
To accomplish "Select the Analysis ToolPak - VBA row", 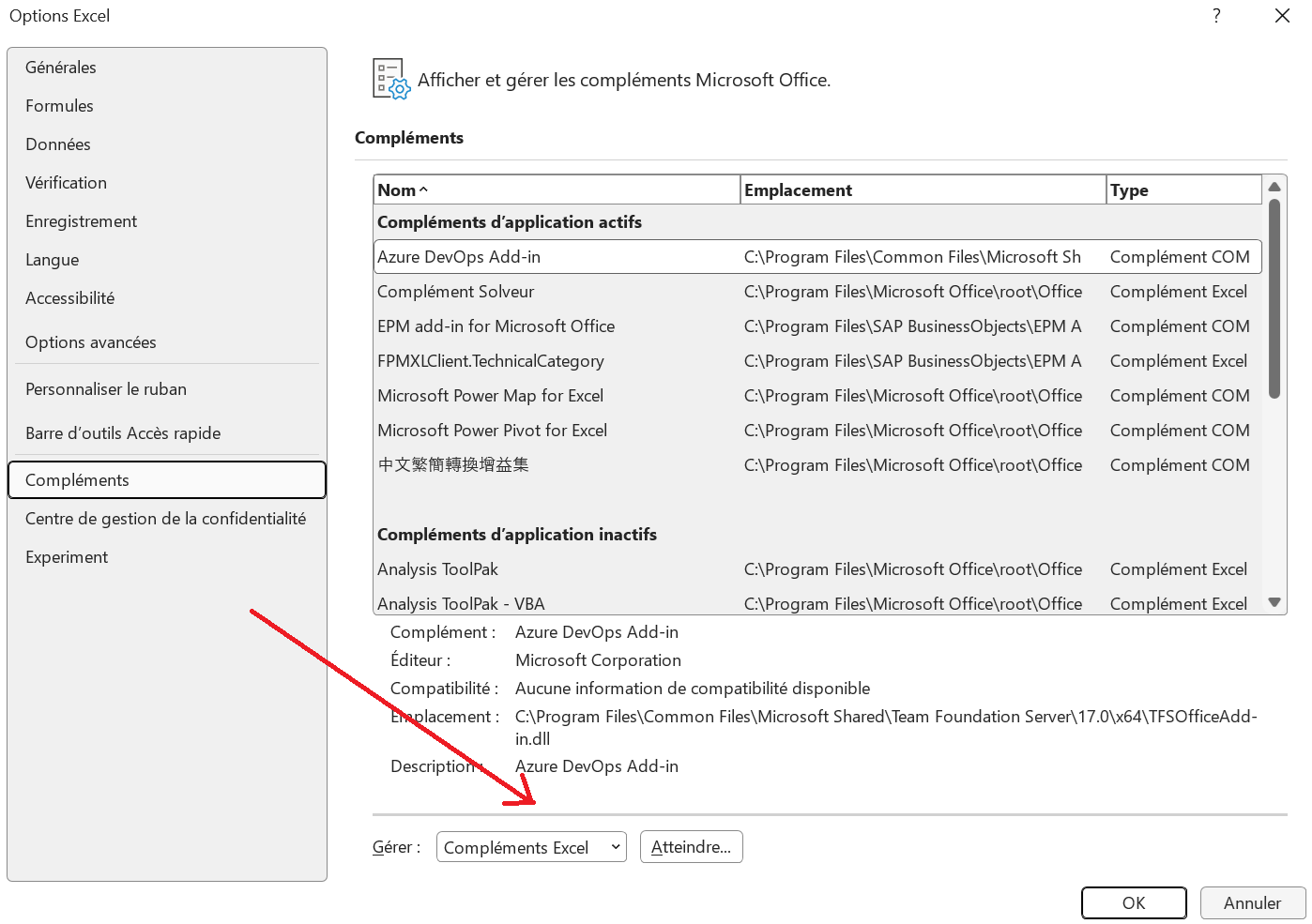I will coord(817,603).
